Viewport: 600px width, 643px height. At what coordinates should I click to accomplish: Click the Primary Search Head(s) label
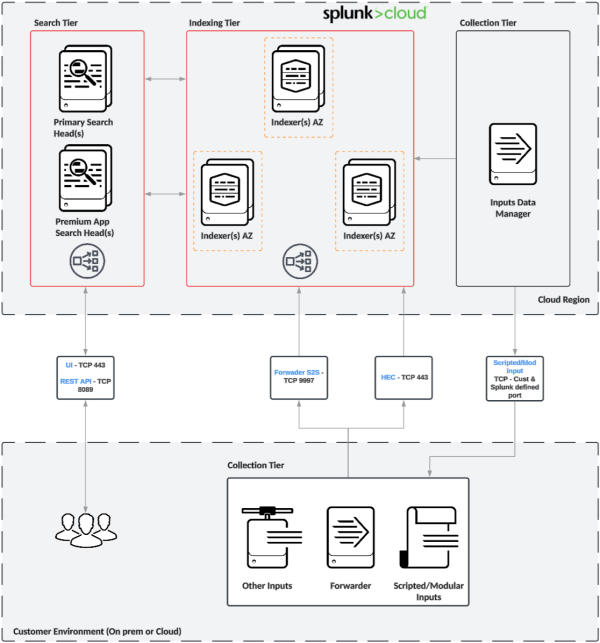[83, 128]
